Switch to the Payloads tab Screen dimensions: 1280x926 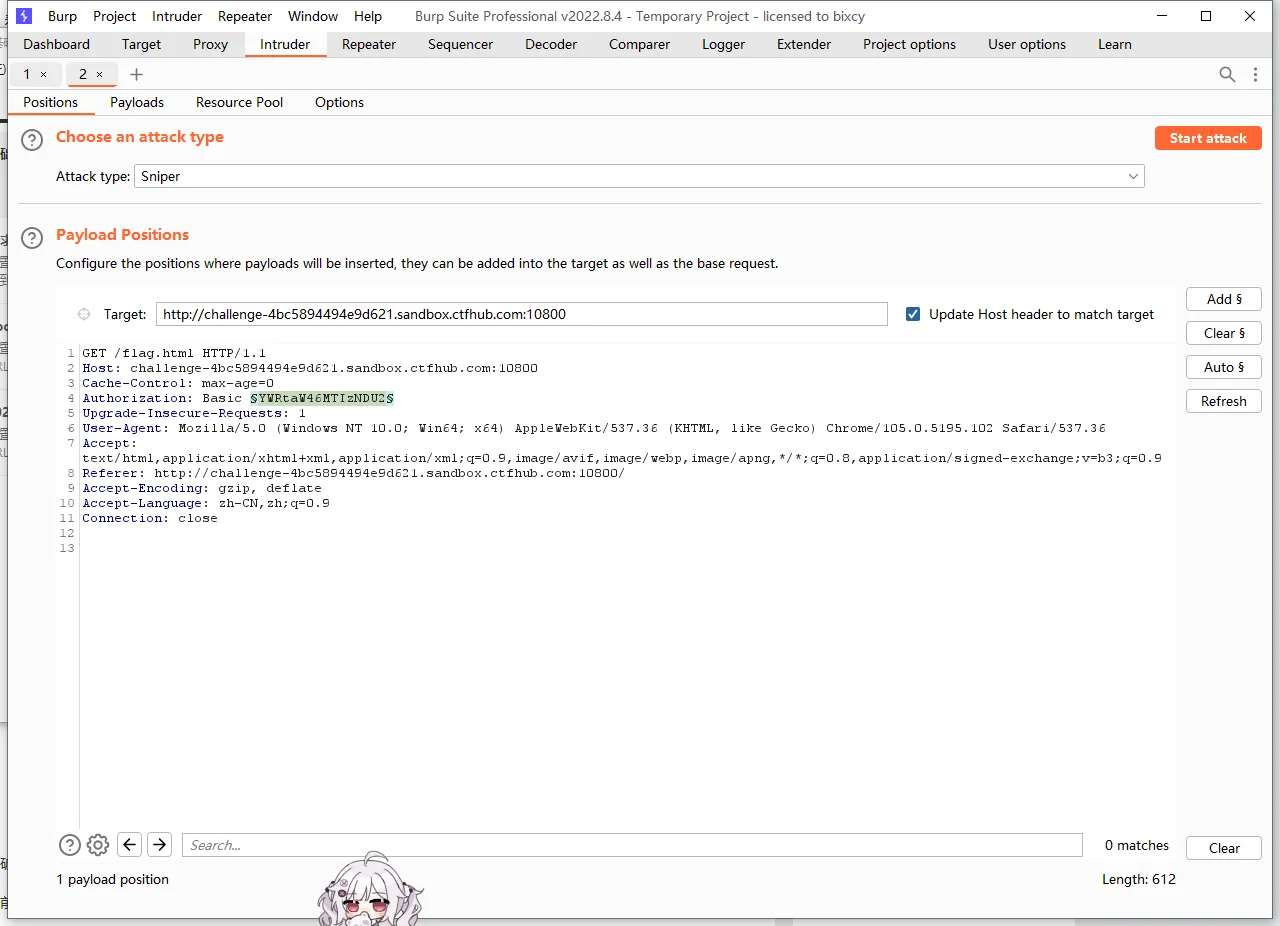click(137, 102)
